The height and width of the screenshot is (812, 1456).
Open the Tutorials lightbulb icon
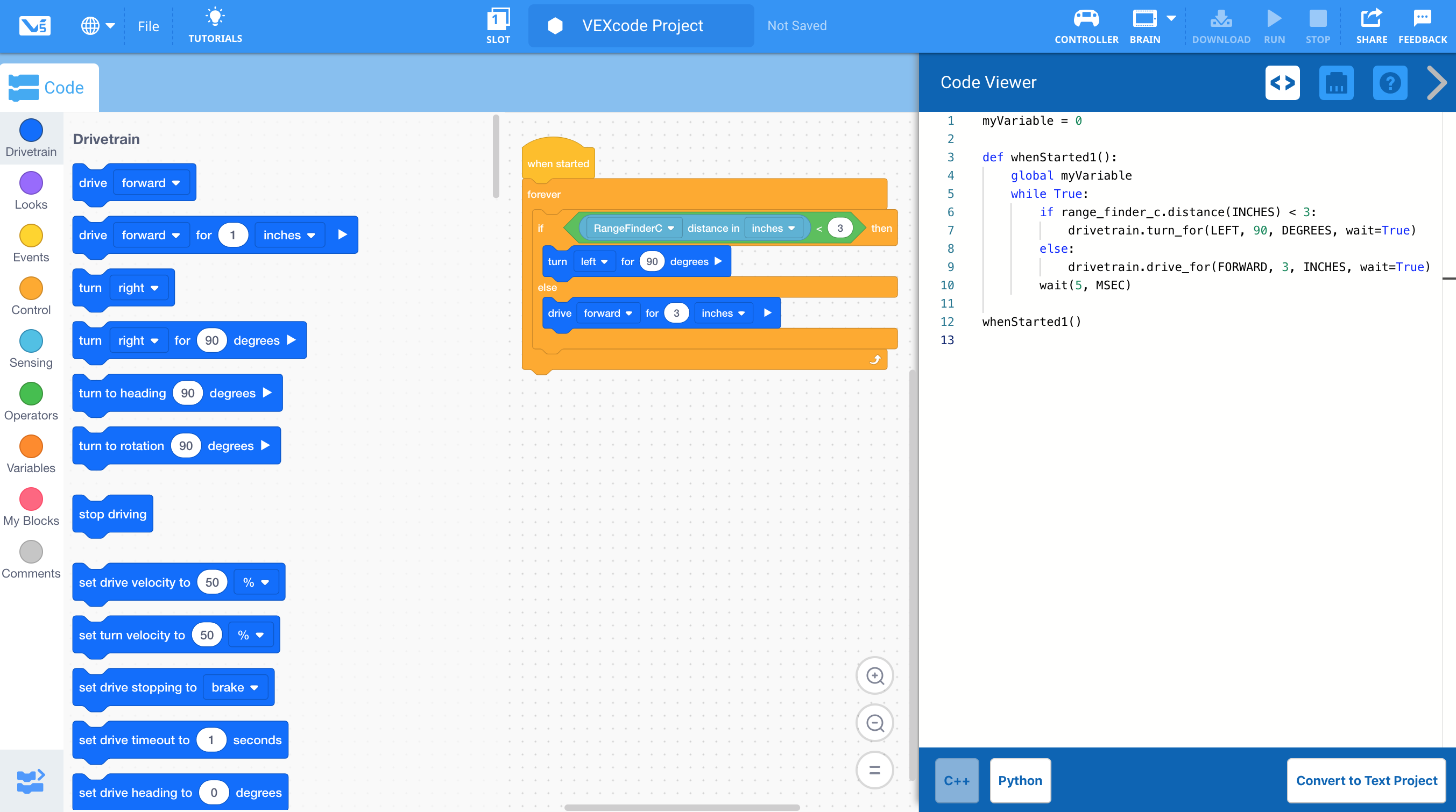[x=215, y=25]
